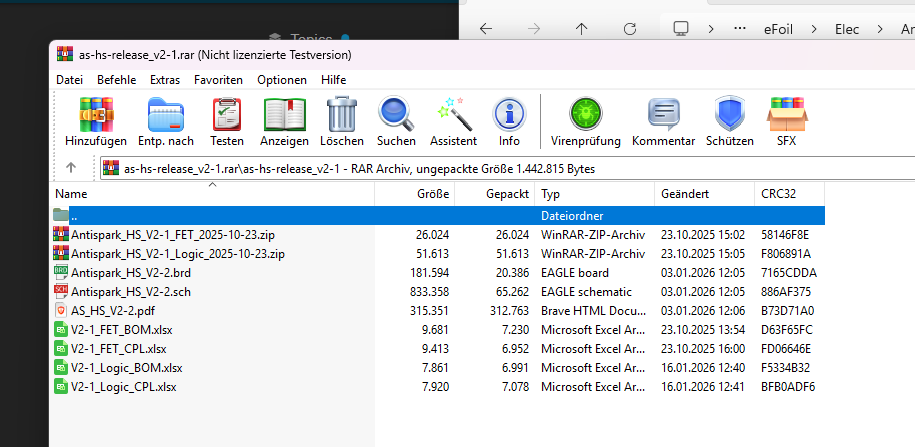Open the Optionen menu

(281, 79)
